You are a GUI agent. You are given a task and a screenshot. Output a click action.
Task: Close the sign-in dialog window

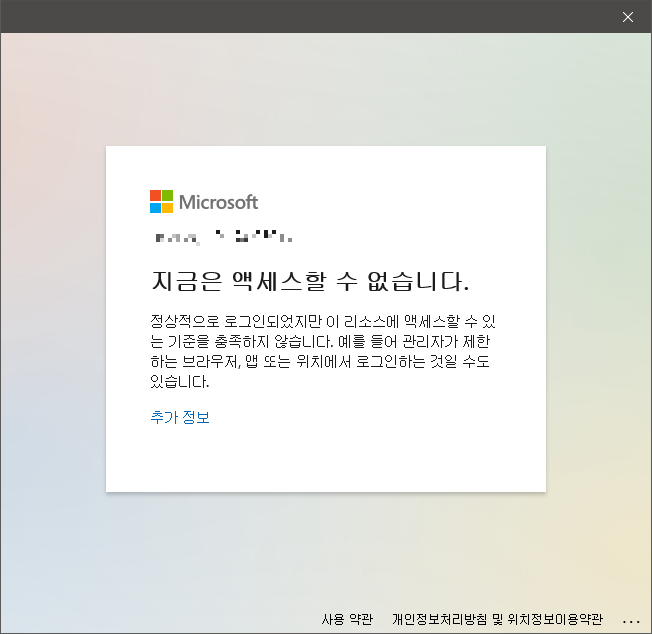627,17
